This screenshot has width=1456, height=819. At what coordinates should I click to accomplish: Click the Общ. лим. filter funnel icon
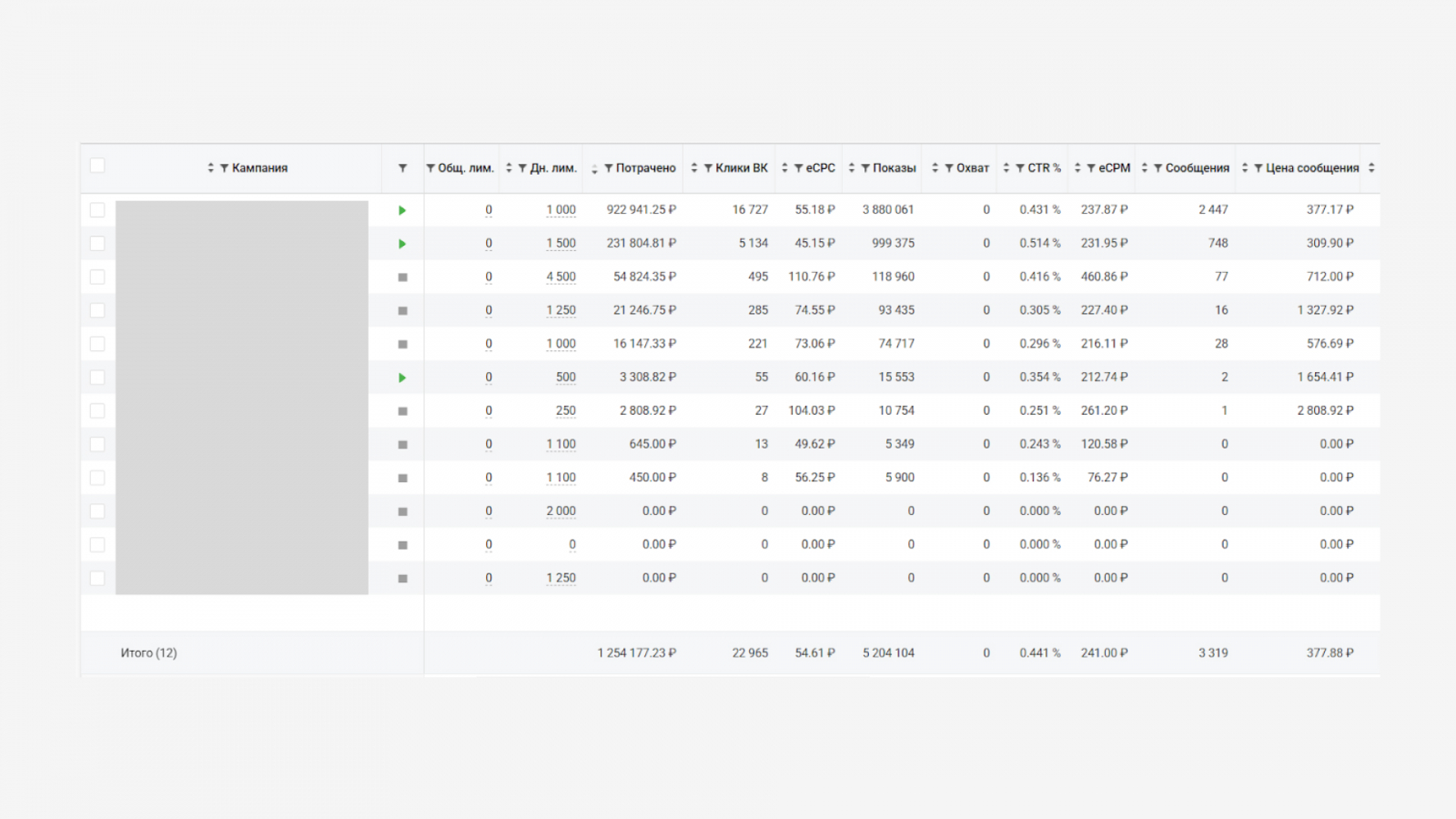coord(430,168)
